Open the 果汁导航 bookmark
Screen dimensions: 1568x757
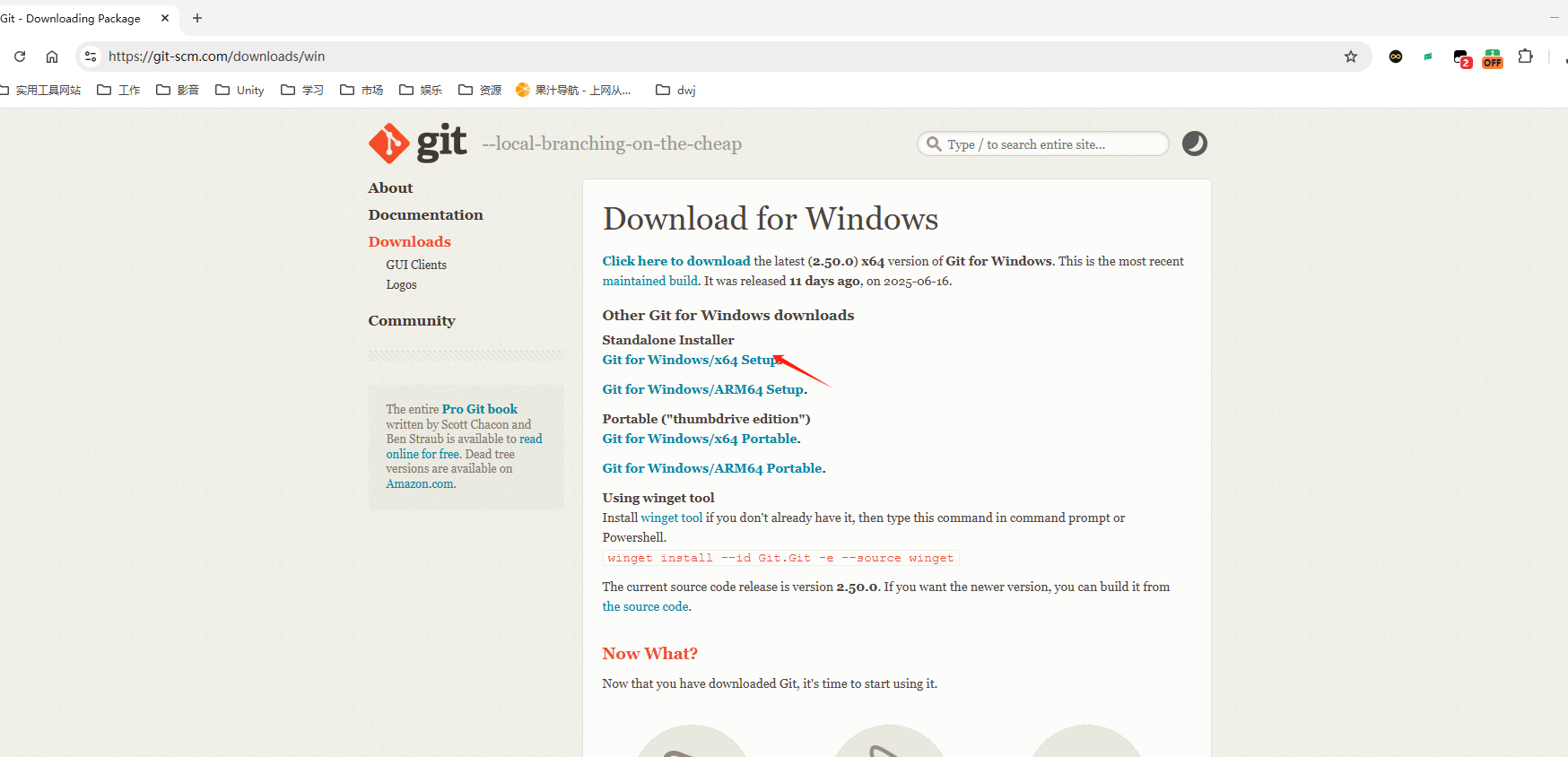[x=573, y=90]
